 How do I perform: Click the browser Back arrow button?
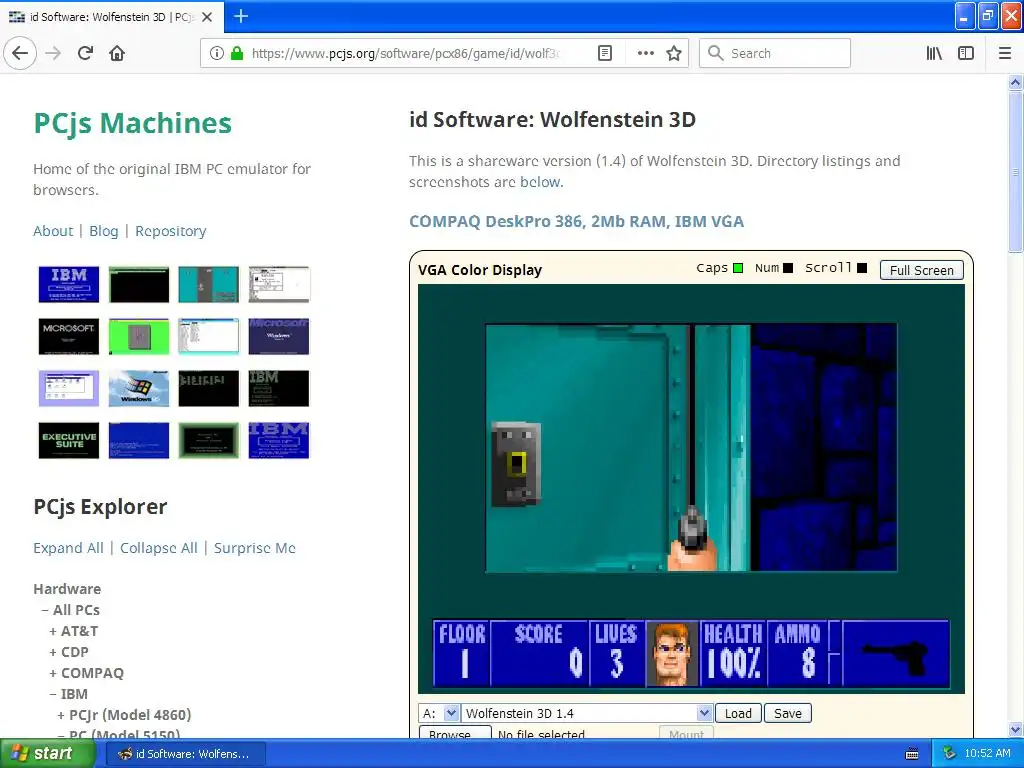(x=20, y=53)
